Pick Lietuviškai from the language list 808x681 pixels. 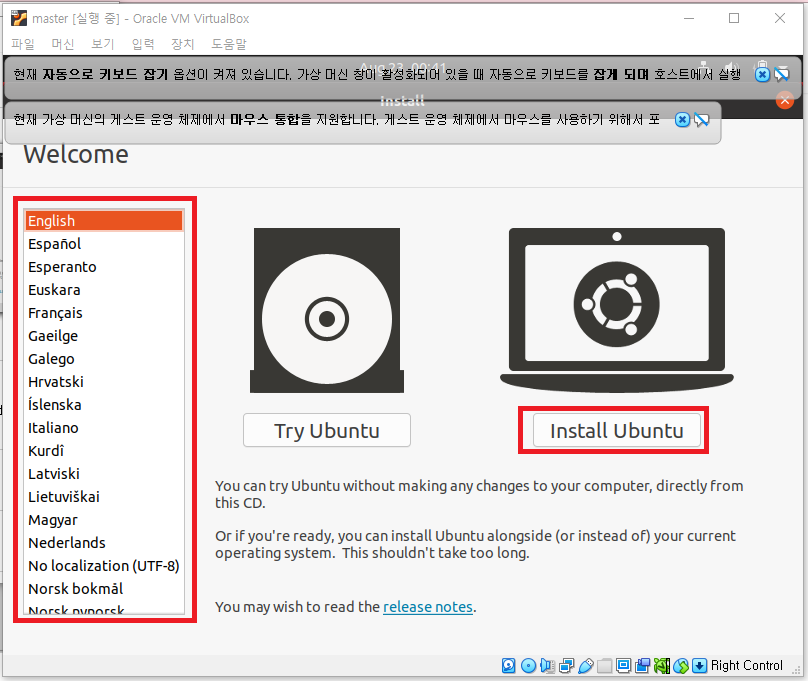tap(104, 497)
